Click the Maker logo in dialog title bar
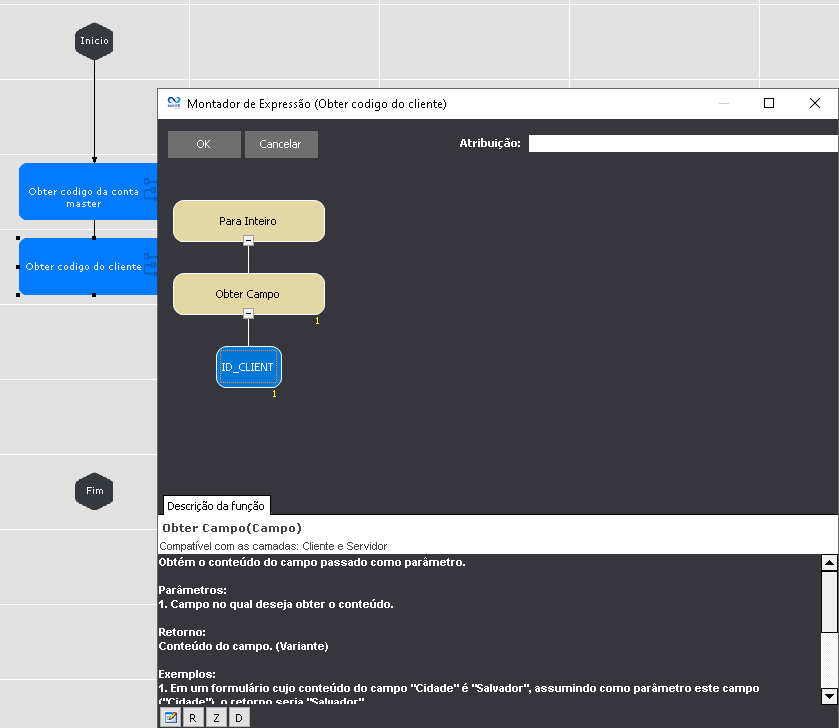839x728 pixels. click(x=173, y=103)
